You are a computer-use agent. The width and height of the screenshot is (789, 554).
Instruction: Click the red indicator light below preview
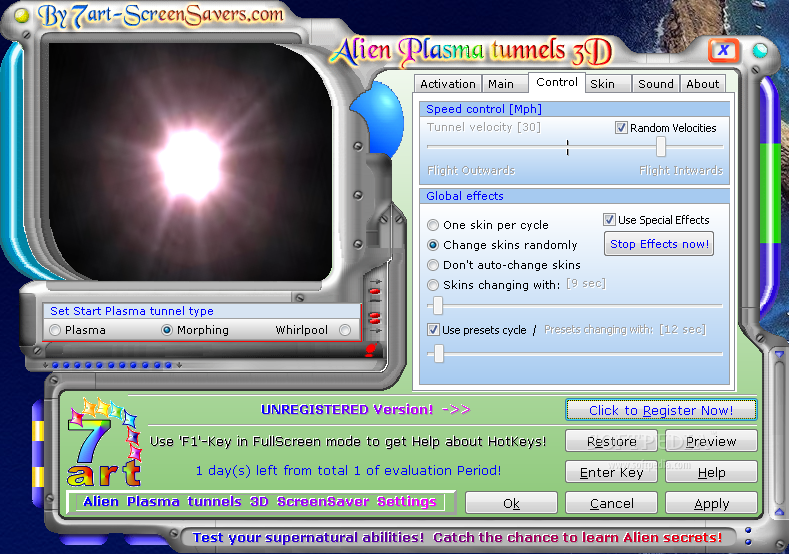pos(371,349)
